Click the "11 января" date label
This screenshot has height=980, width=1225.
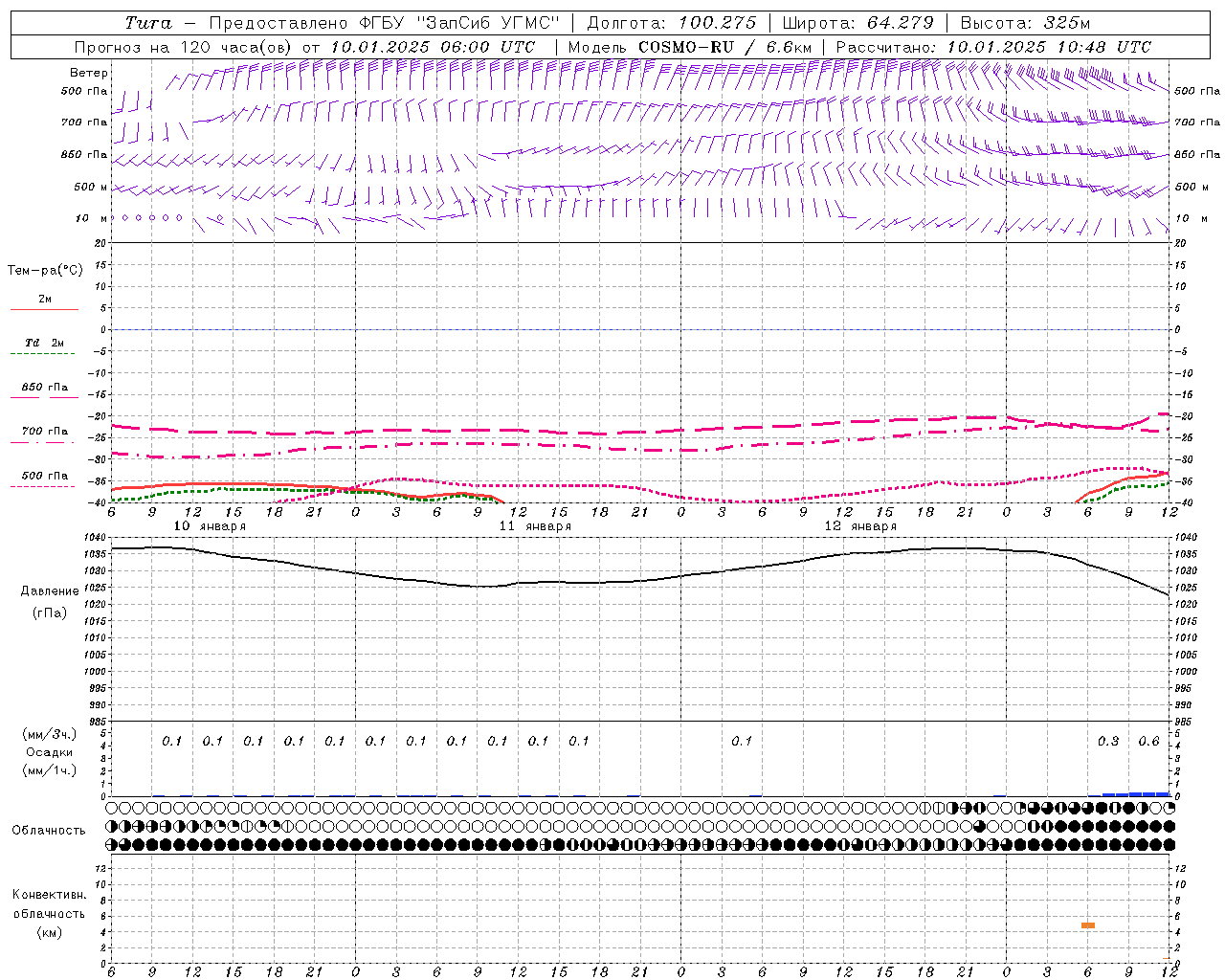pyautogui.click(x=535, y=526)
